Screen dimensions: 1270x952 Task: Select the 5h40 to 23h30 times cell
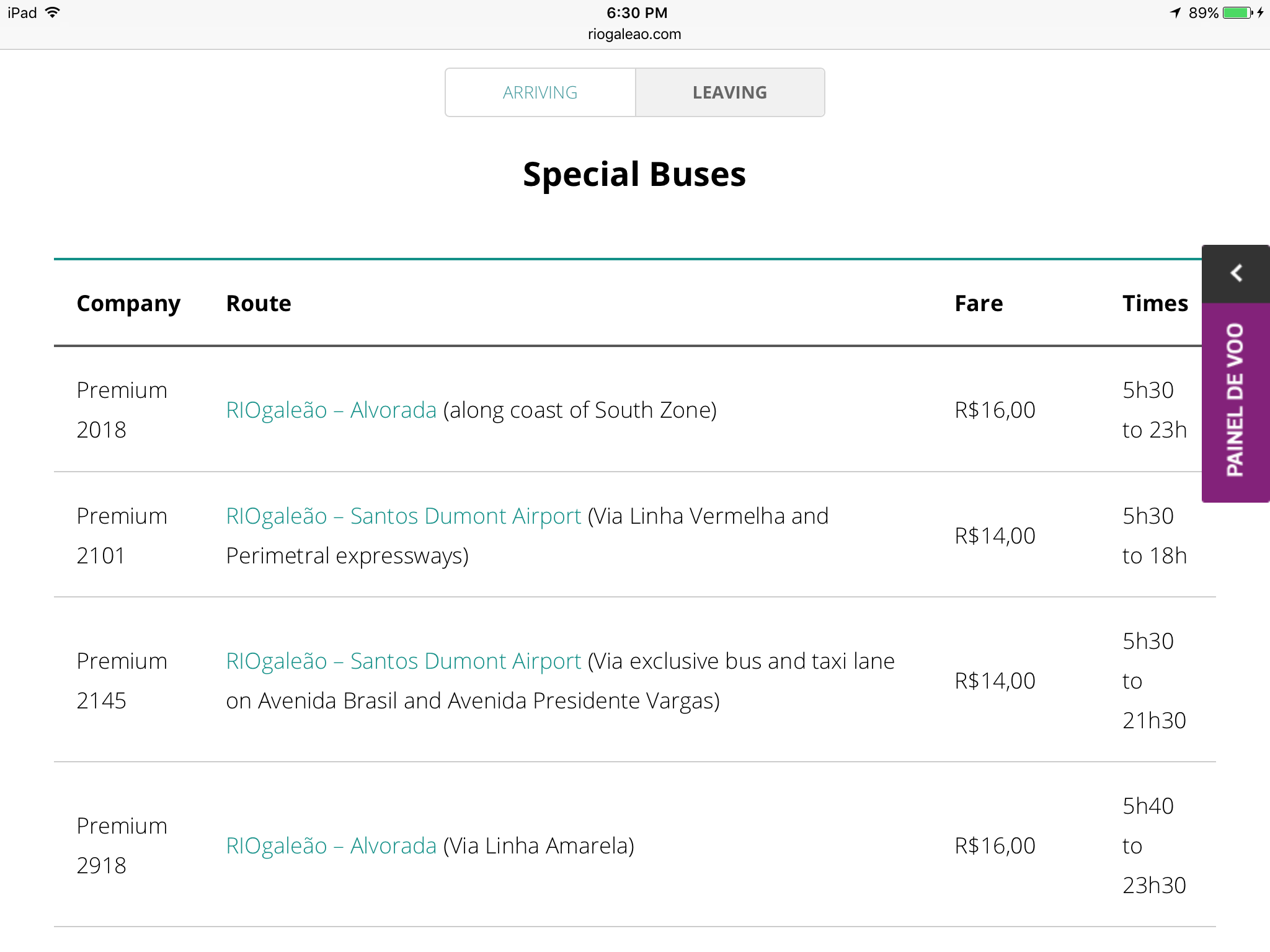point(1155,846)
